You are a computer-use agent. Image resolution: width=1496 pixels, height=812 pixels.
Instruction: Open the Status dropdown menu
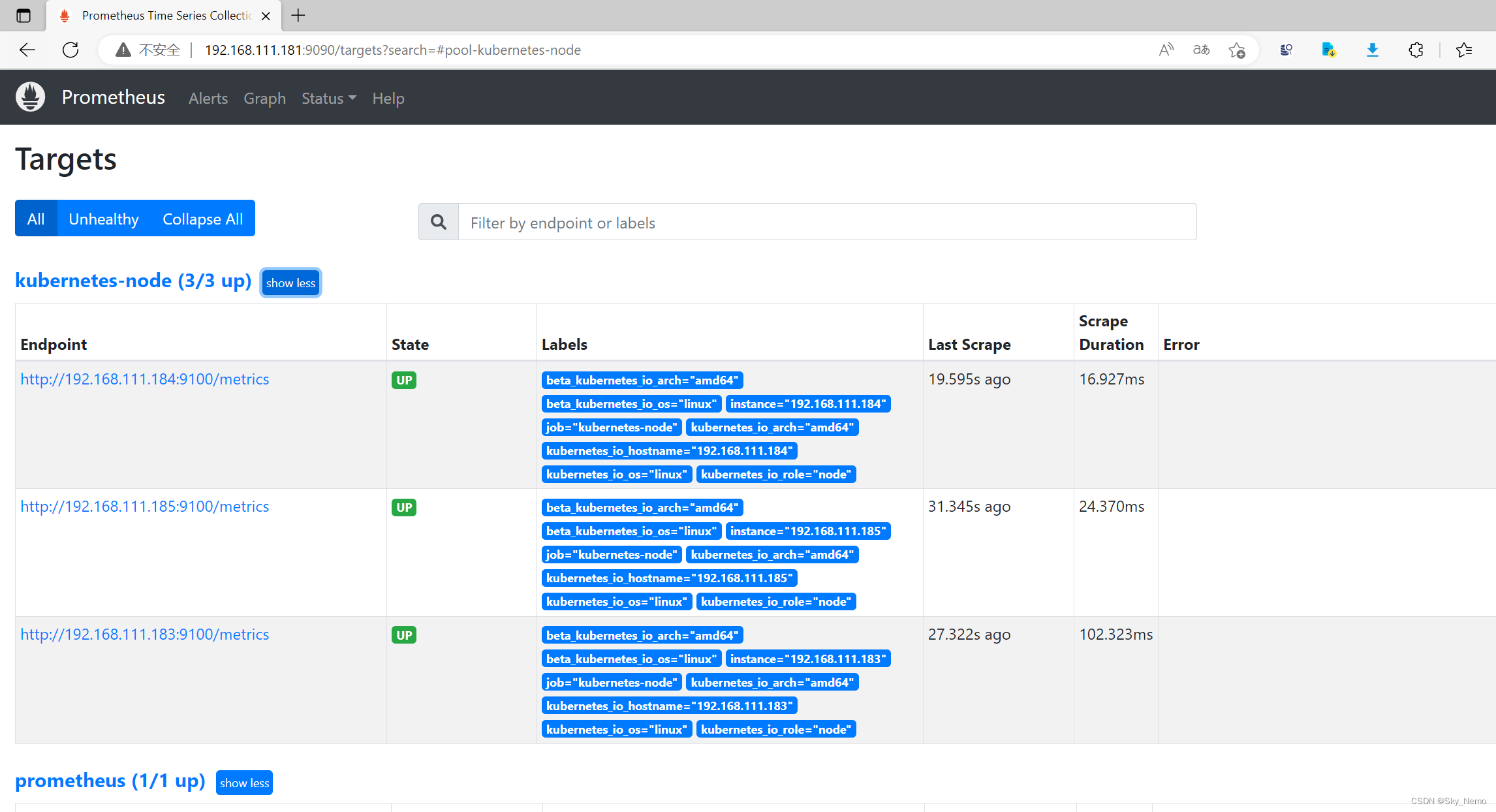(x=329, y=99)
